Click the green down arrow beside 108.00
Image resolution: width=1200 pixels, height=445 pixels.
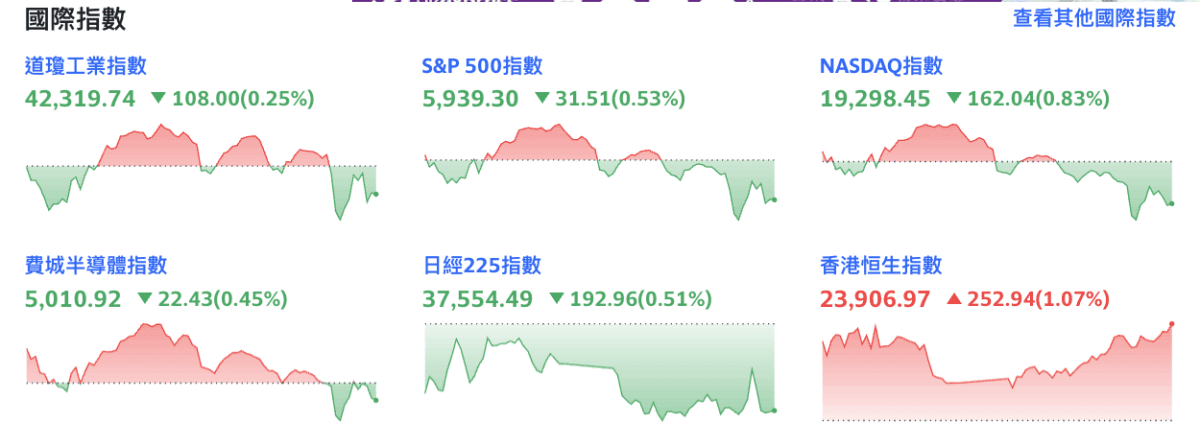click(x=158, y=98)
